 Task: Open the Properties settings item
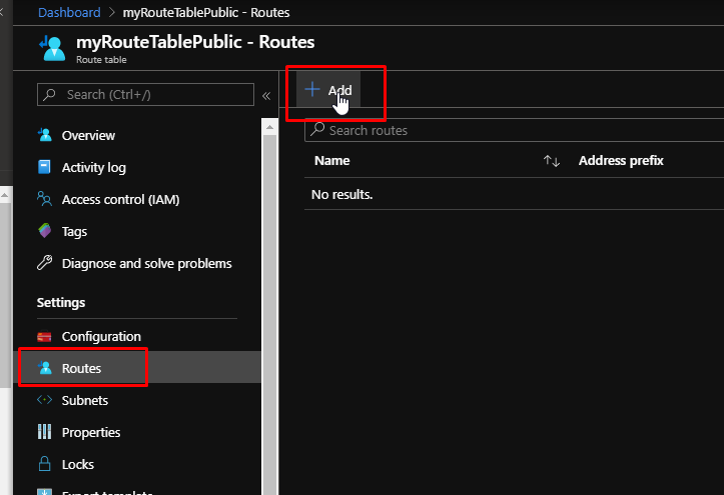[x=91, y=432]
